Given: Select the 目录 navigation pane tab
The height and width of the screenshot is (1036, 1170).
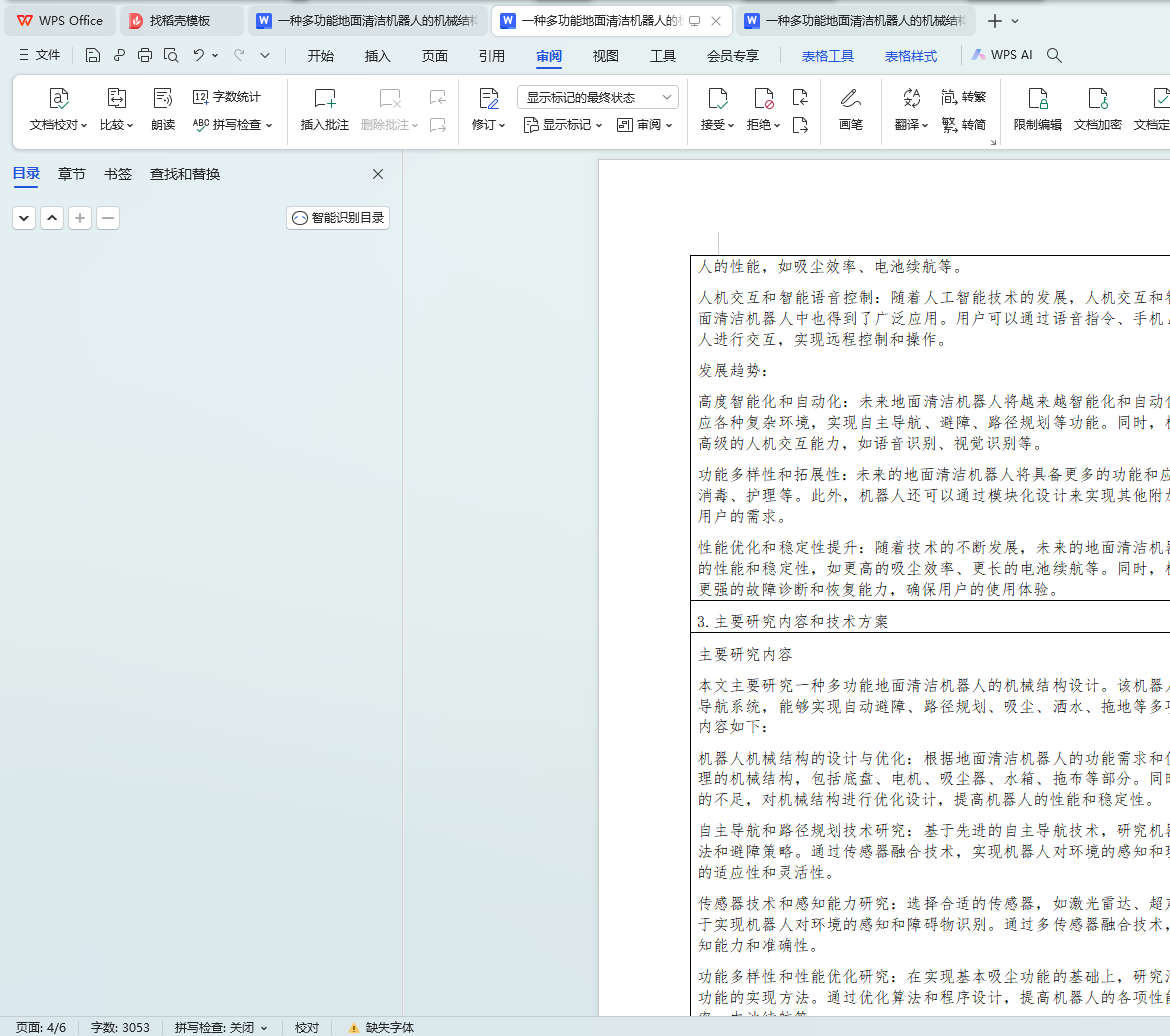Looking at the screenshot, I should 26,174.
